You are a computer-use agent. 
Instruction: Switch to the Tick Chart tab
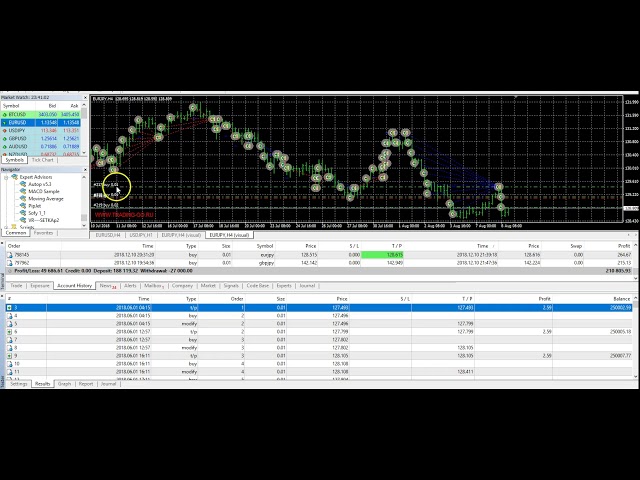pos(43,160)
